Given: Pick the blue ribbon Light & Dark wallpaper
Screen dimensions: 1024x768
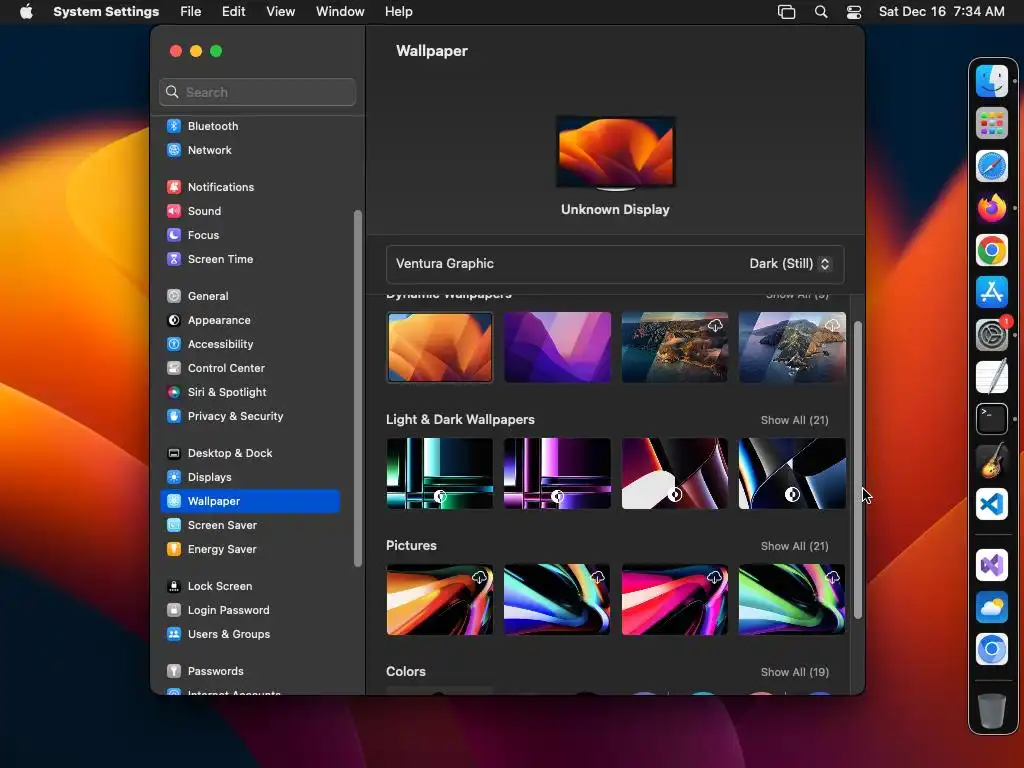Looking at the screenshot, I should click(792, 473).
